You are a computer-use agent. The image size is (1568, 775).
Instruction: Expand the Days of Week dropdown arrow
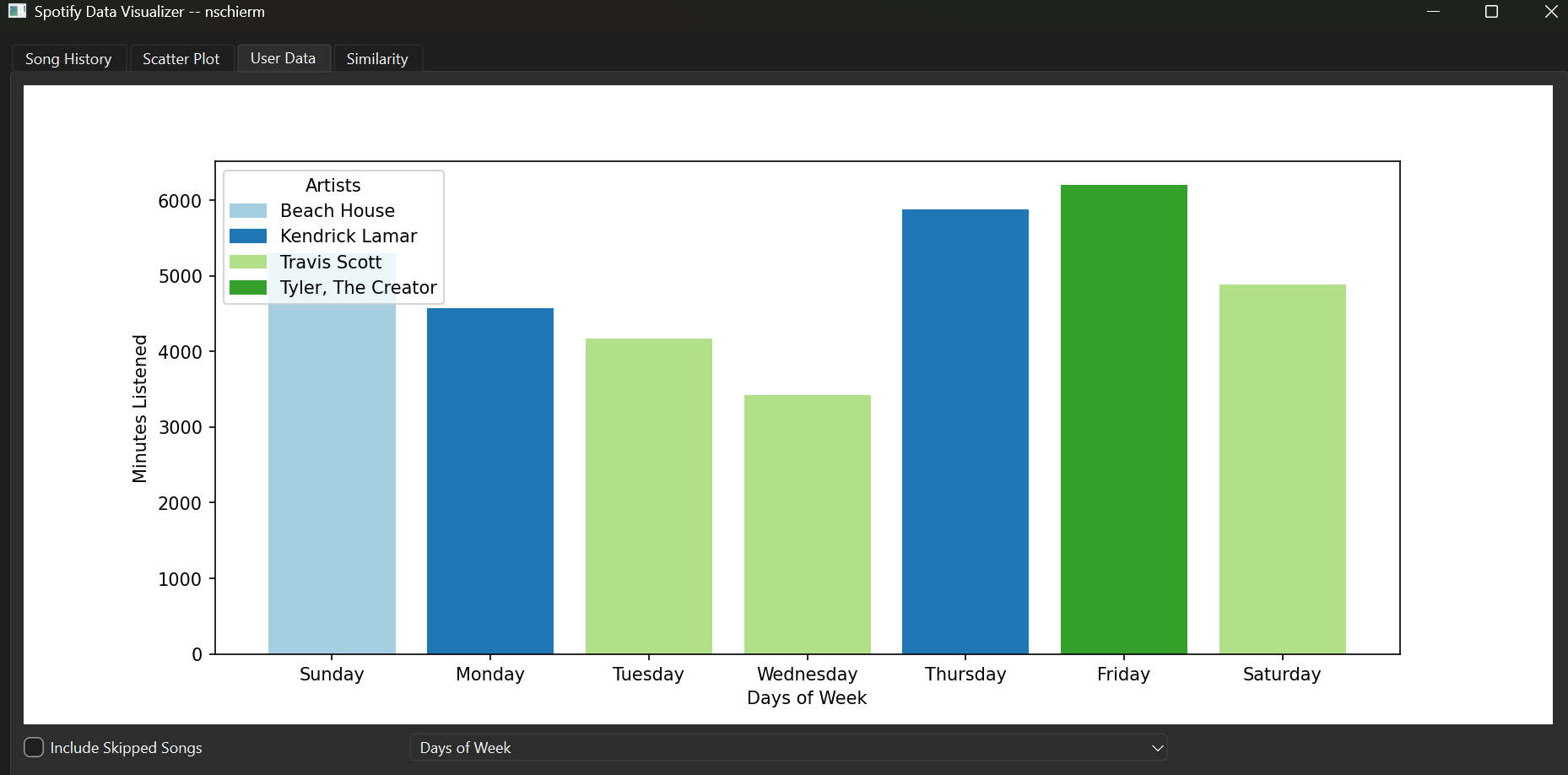(x=1157, y=748)
